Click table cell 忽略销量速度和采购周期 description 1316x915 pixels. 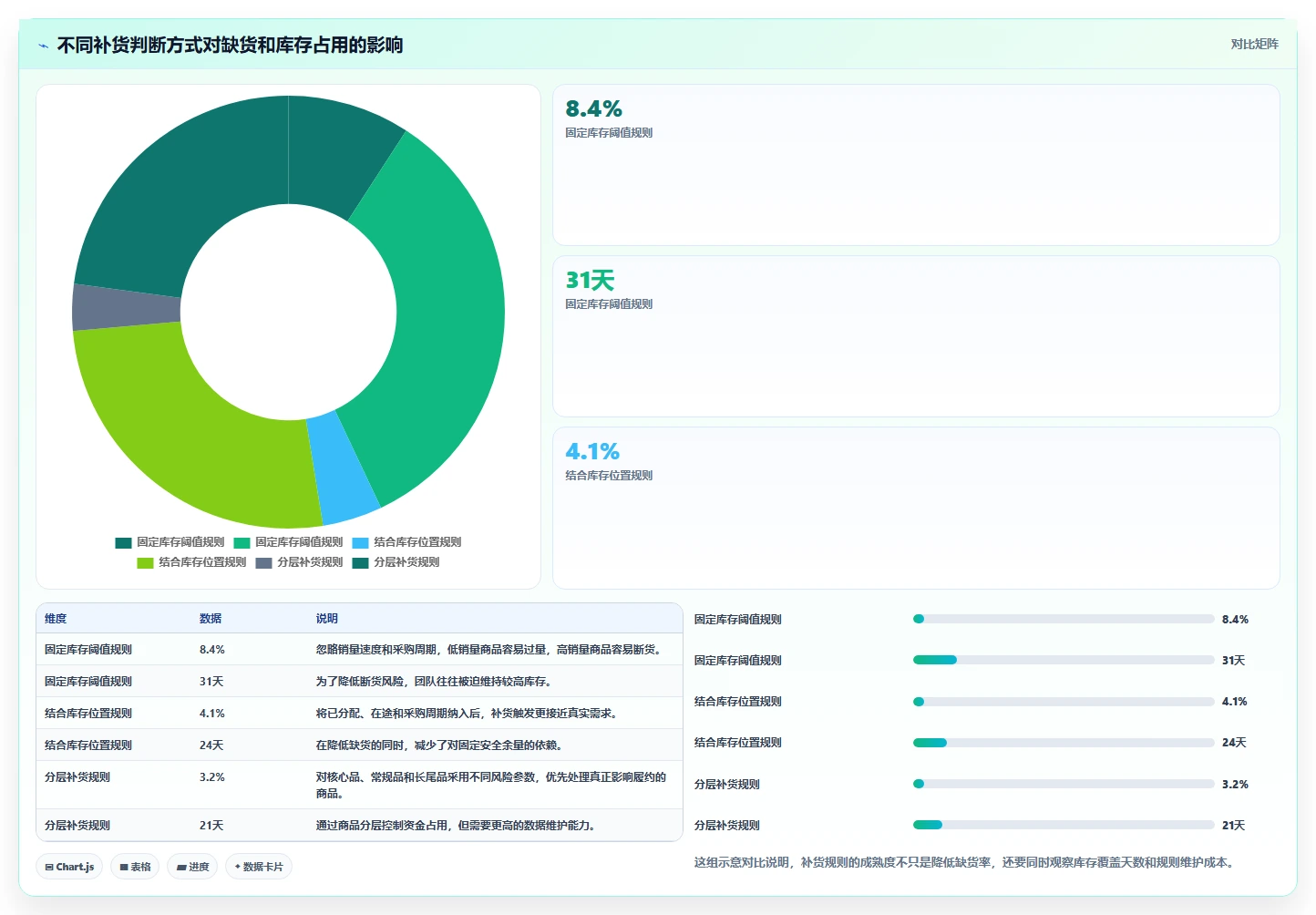coord(488,650)
